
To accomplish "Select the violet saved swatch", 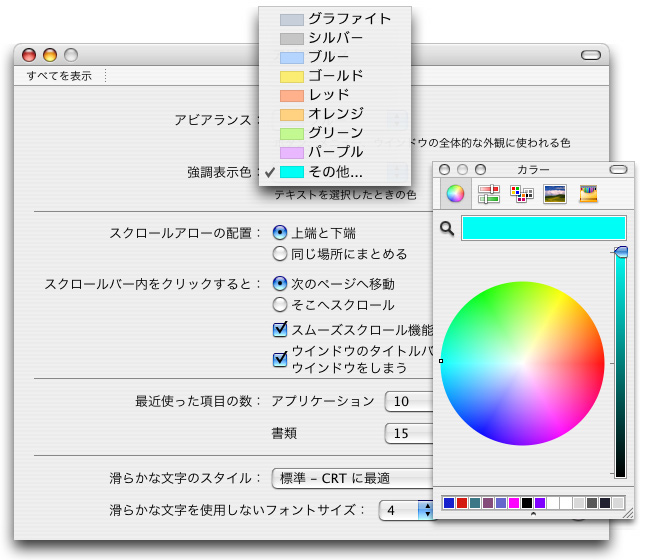I will [540, 503].
